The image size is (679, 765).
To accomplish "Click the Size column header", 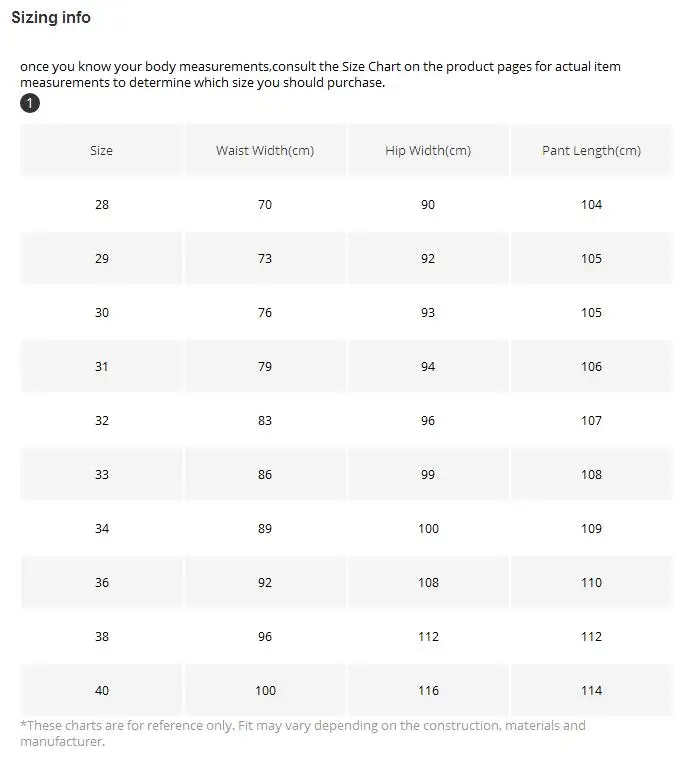I will click(x=101, y=150).
